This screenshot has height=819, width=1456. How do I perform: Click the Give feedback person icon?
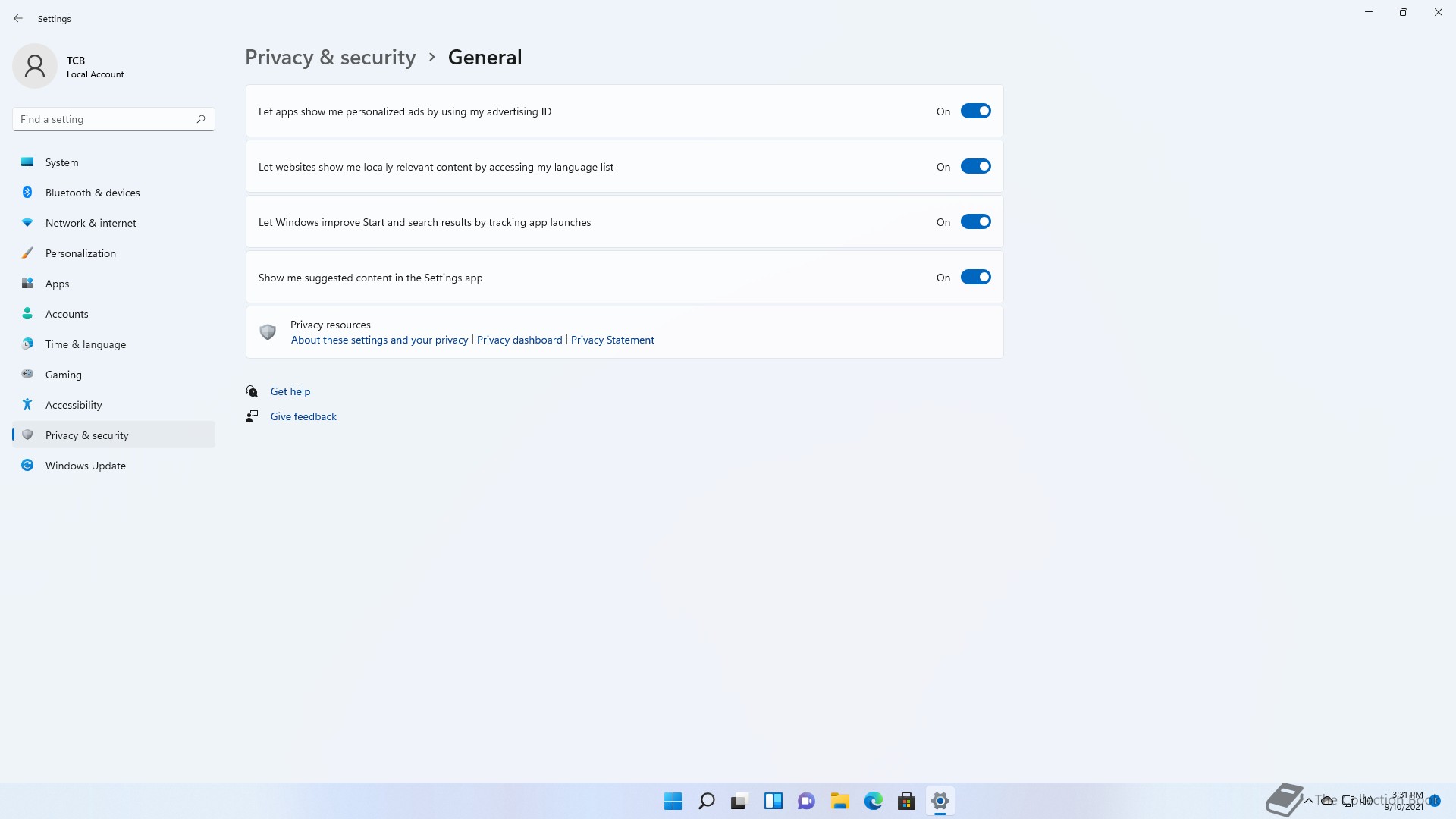point(252,416)
